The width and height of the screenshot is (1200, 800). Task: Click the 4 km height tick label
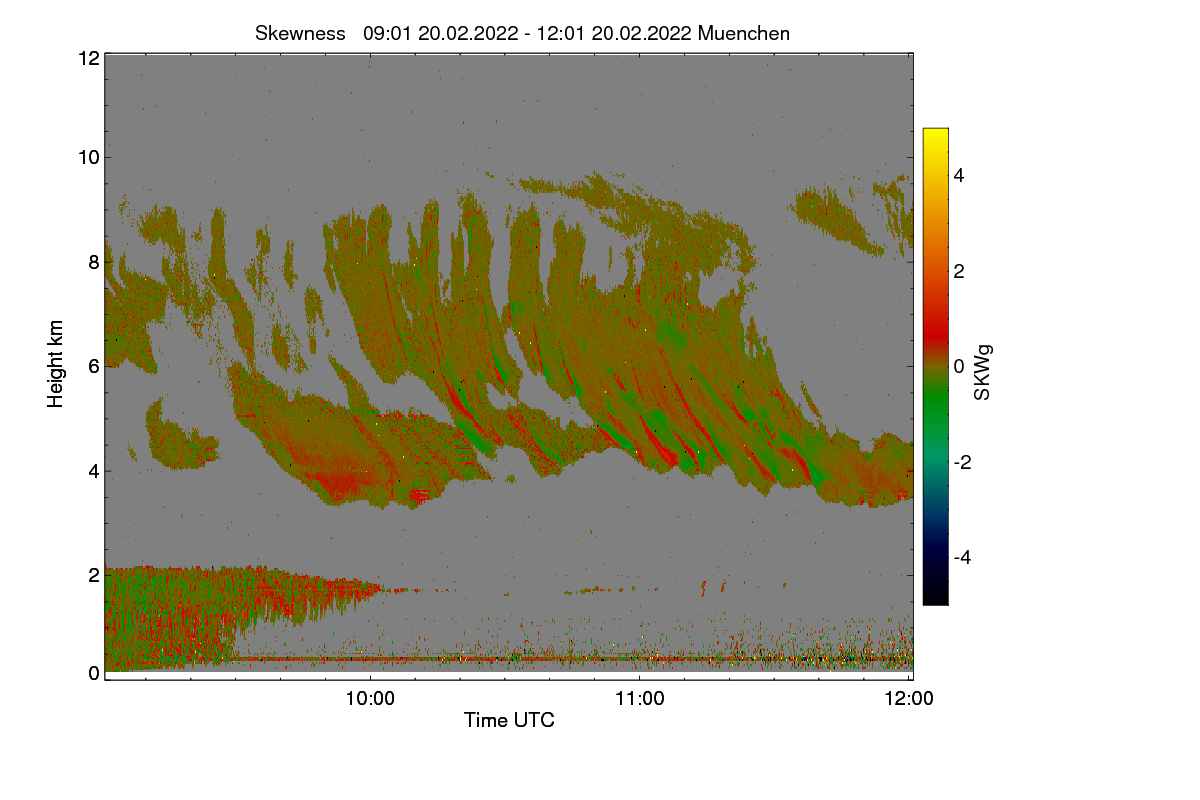(94, 471)
